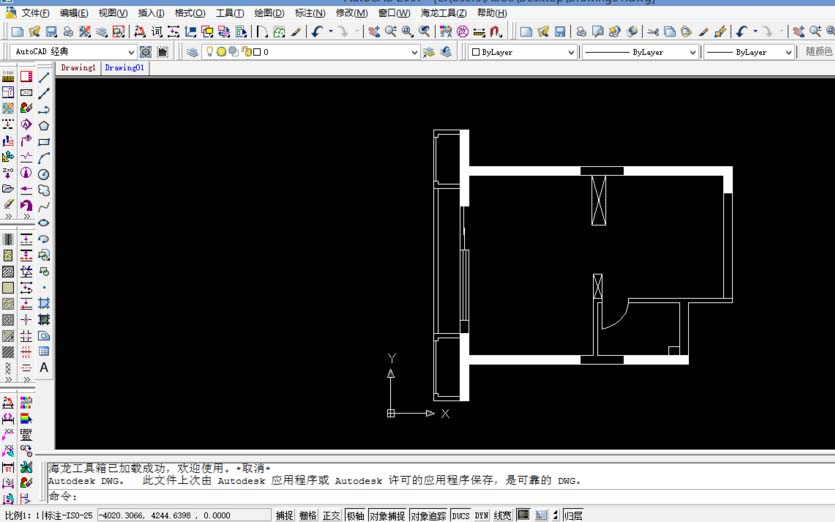Viewport: 835px width, 522px height.
Task: Open the 标注(N) menu
Action: pos(310,13)
